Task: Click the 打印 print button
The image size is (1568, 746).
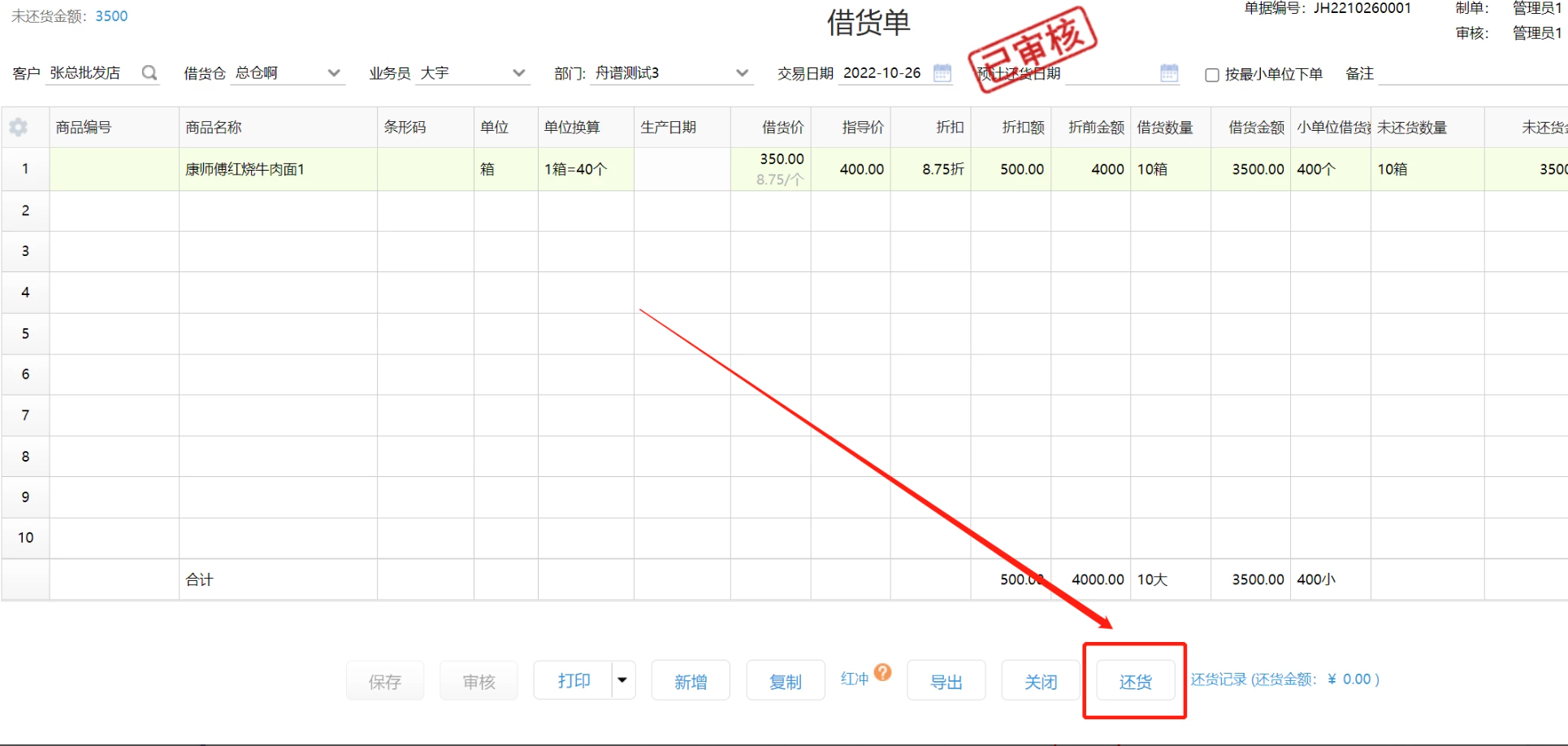Action: pos(574,680)
